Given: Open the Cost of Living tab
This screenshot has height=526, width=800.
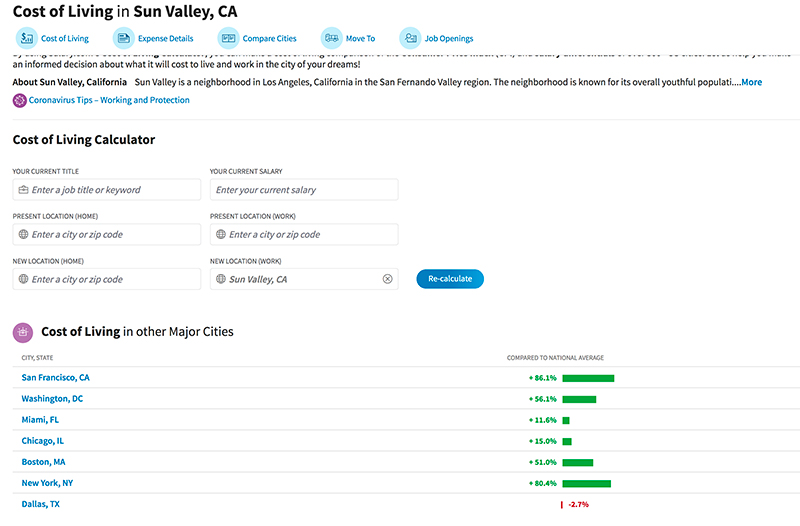Looking at the screenshot, I should [65, 38].
